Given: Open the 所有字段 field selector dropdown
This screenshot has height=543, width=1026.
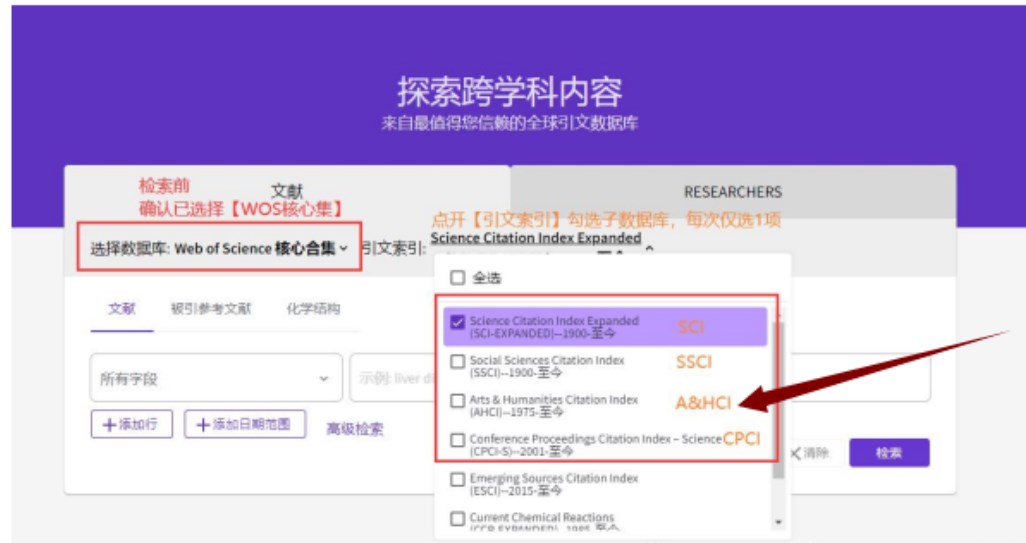Looking at the screenshot, I should coord(216,377).
